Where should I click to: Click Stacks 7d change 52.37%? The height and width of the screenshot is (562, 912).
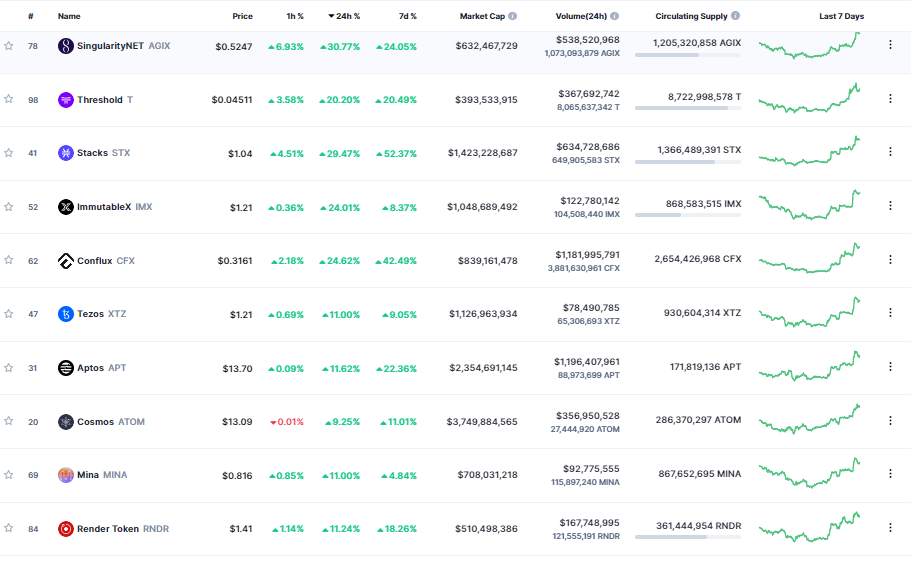click(x=396, y=154)
